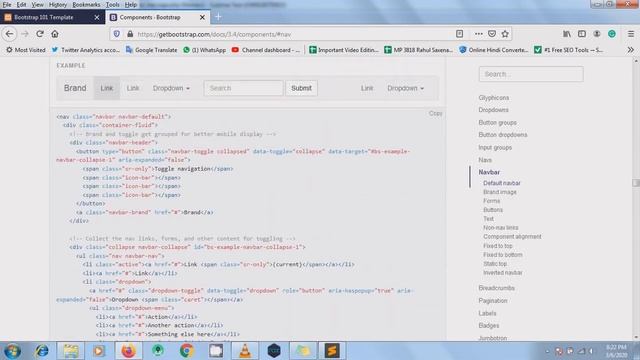The image size is (640, 360).
Task: Close the Bootstrap 101 Template tab
Action: point(97,17)
